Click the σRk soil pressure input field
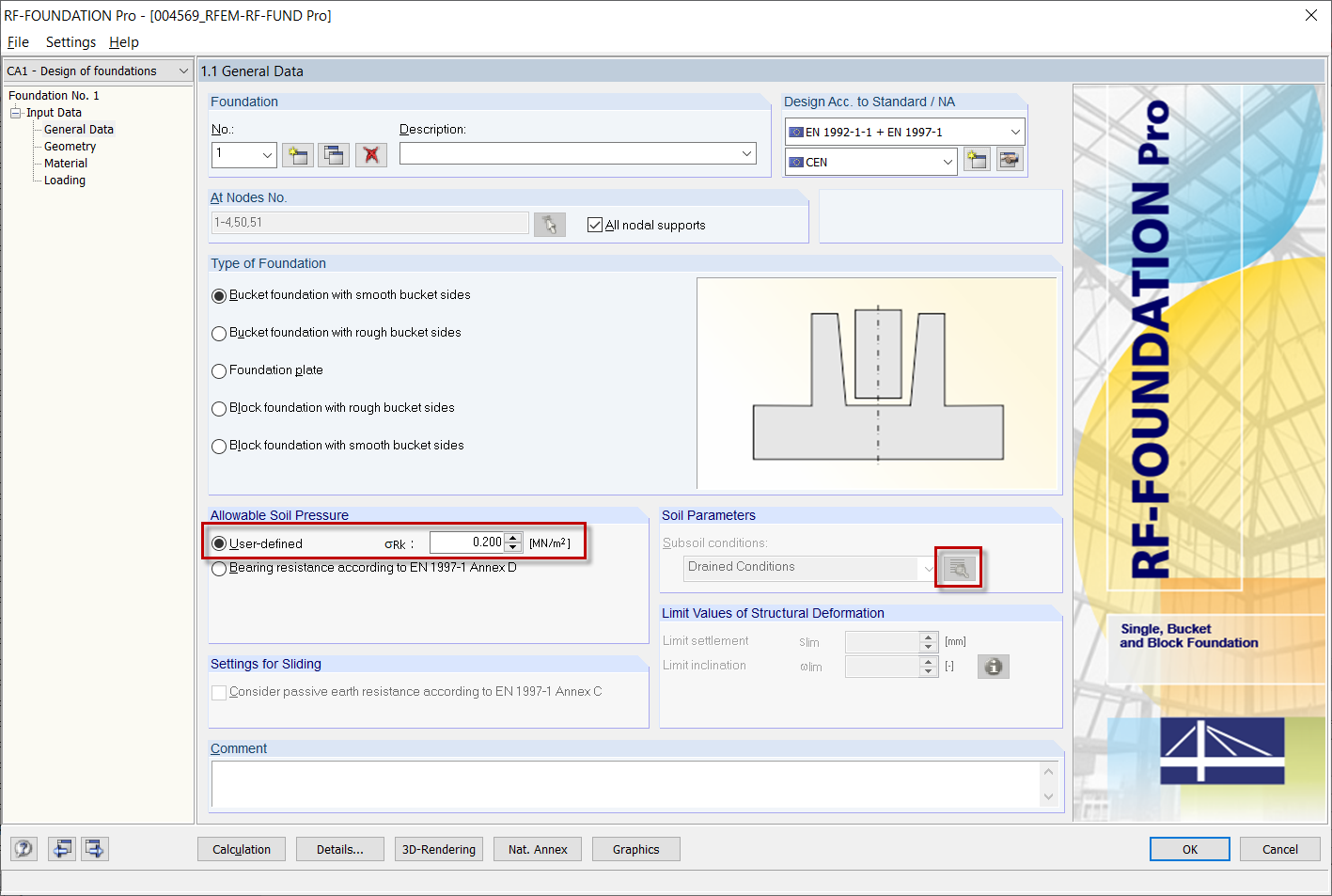 [467, 542]
